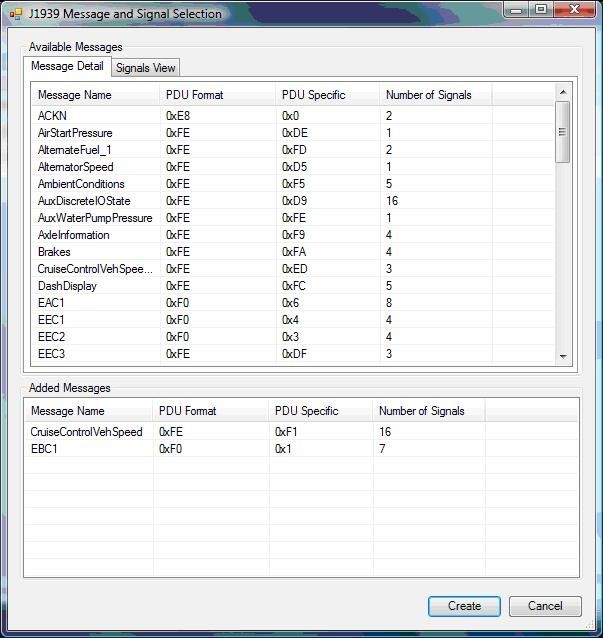This screenshot has height=638, width=603.
Task: Select the Message Detail tab
Action: [67, 67]
